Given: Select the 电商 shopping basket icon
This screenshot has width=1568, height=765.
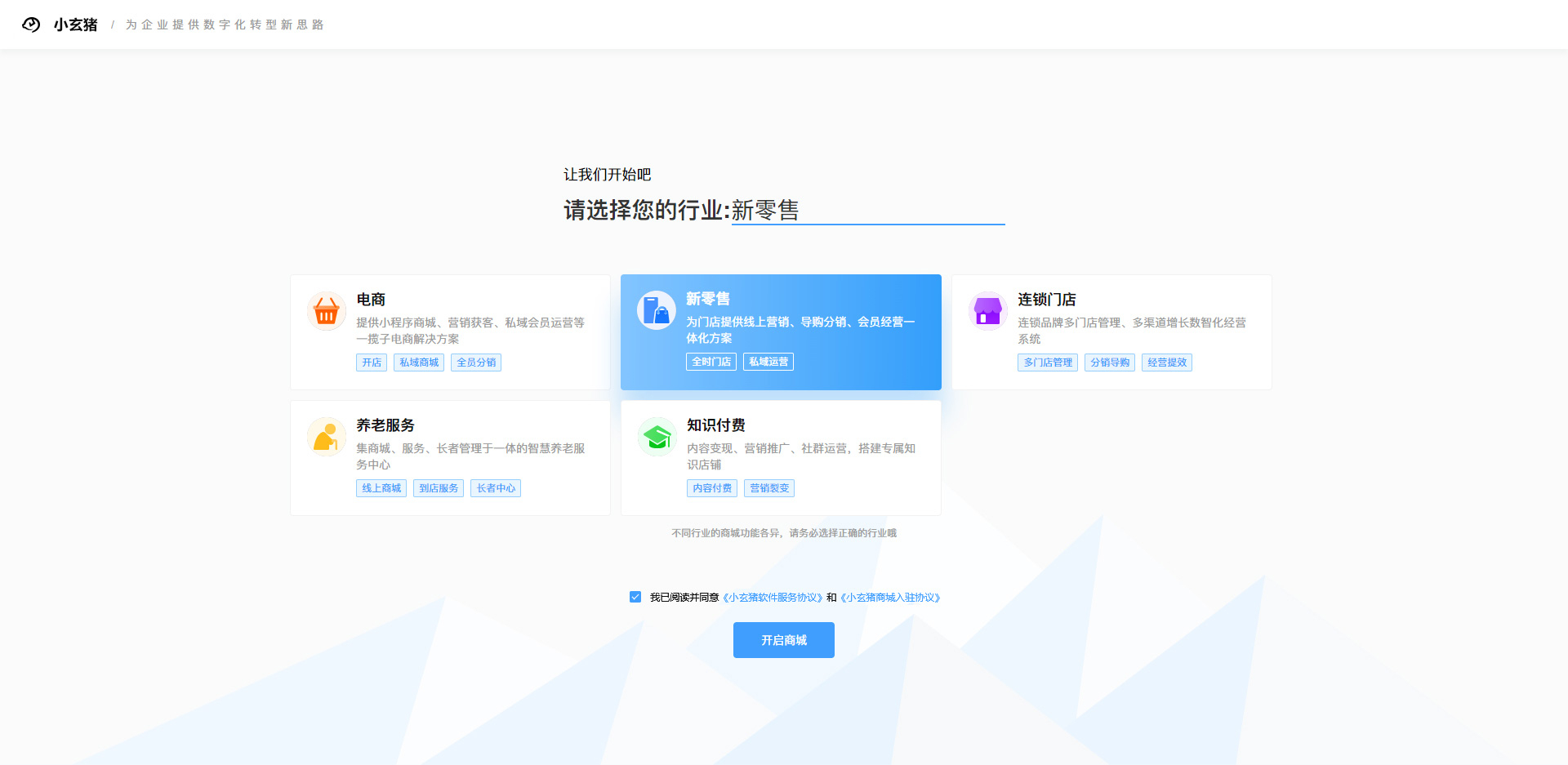Looking at the screenshot, I should pos(327,311).
